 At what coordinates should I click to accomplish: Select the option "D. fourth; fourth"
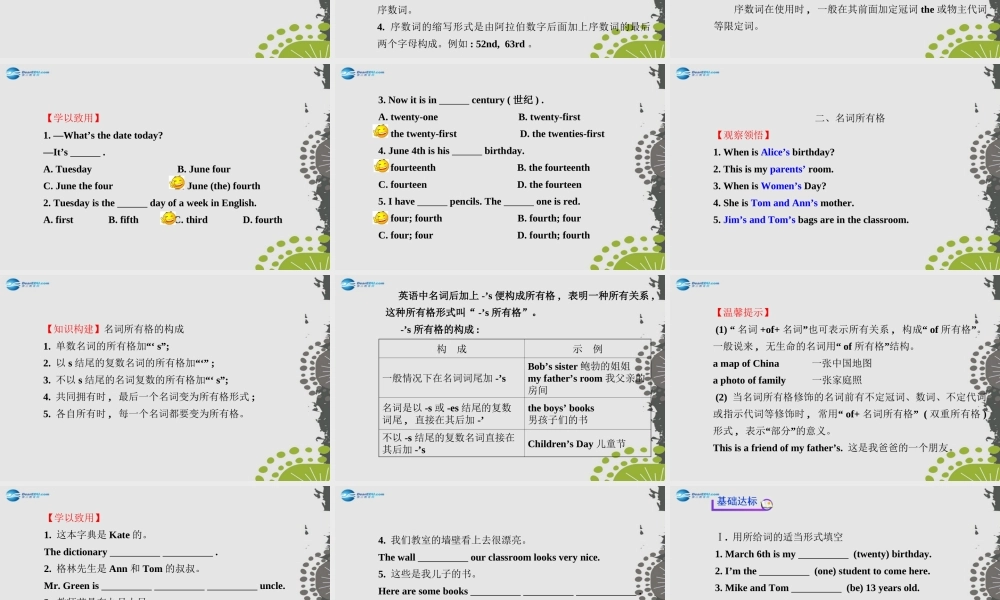[554, 235]
